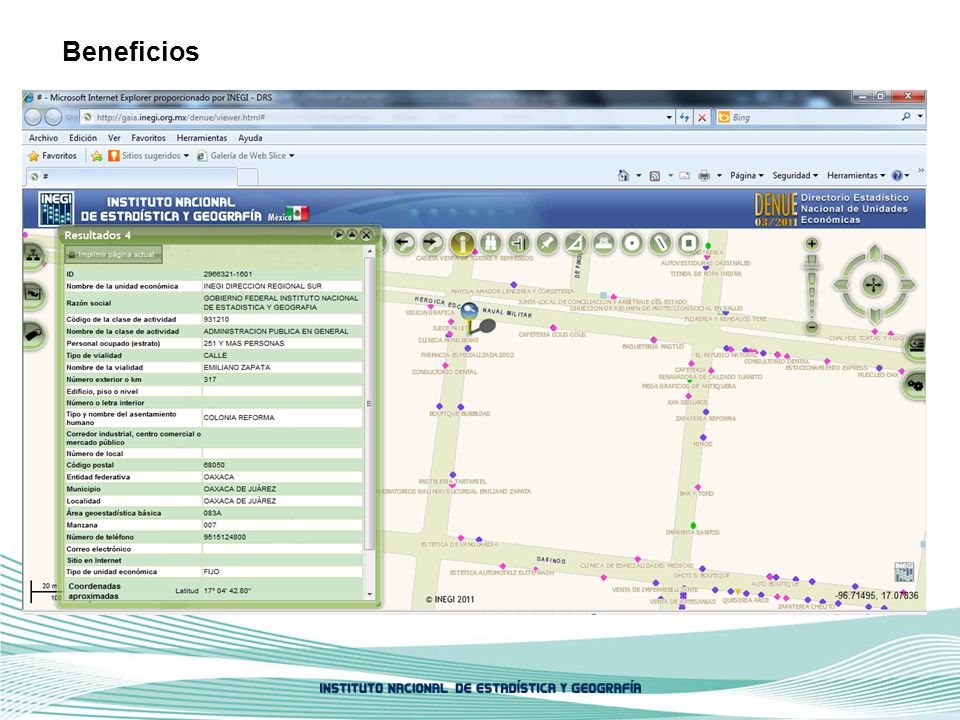
Task: Pan the map down with compass arrow
Action: pos(874,317)
